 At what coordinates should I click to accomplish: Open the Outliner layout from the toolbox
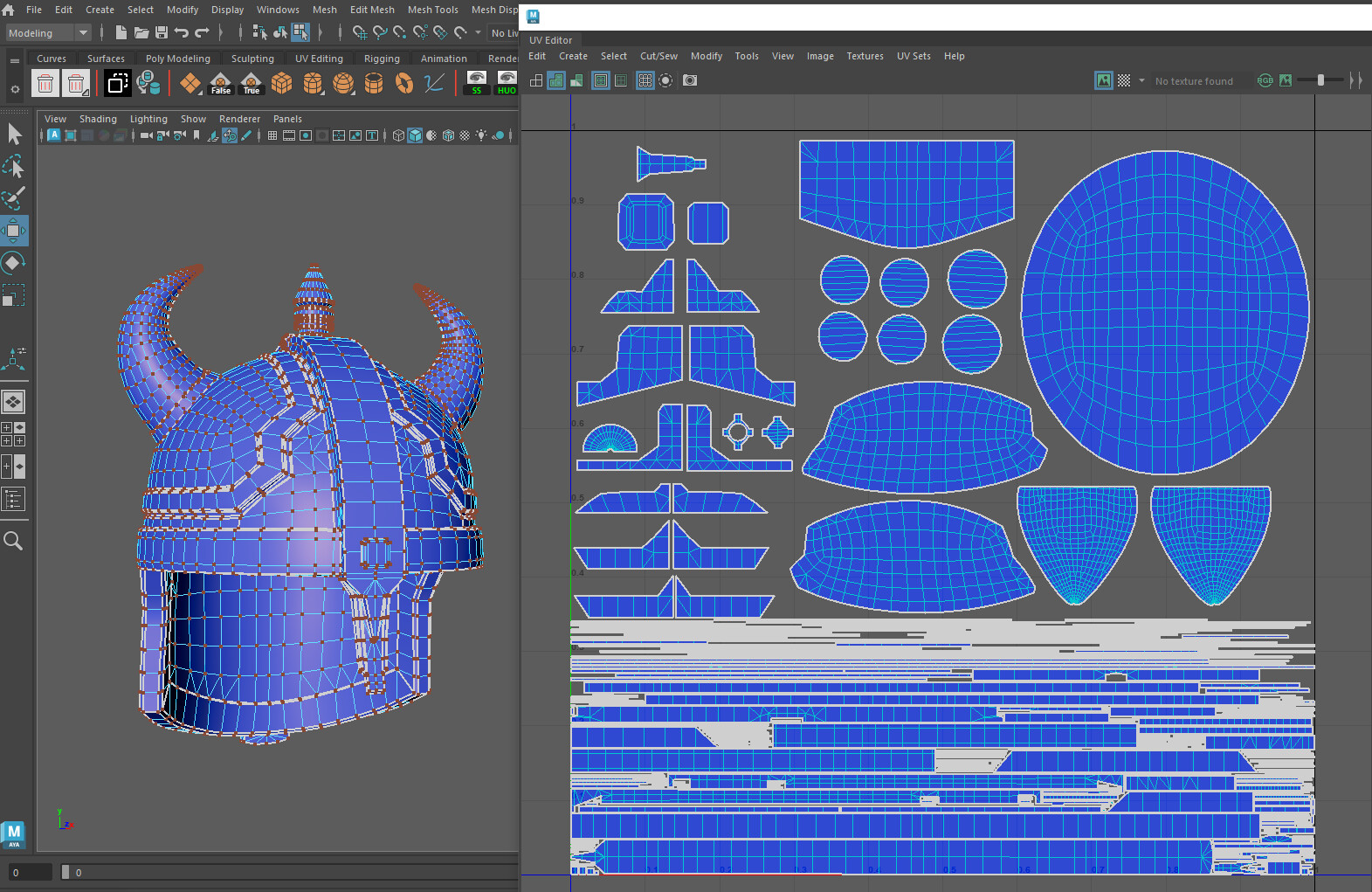coord(14,500)
